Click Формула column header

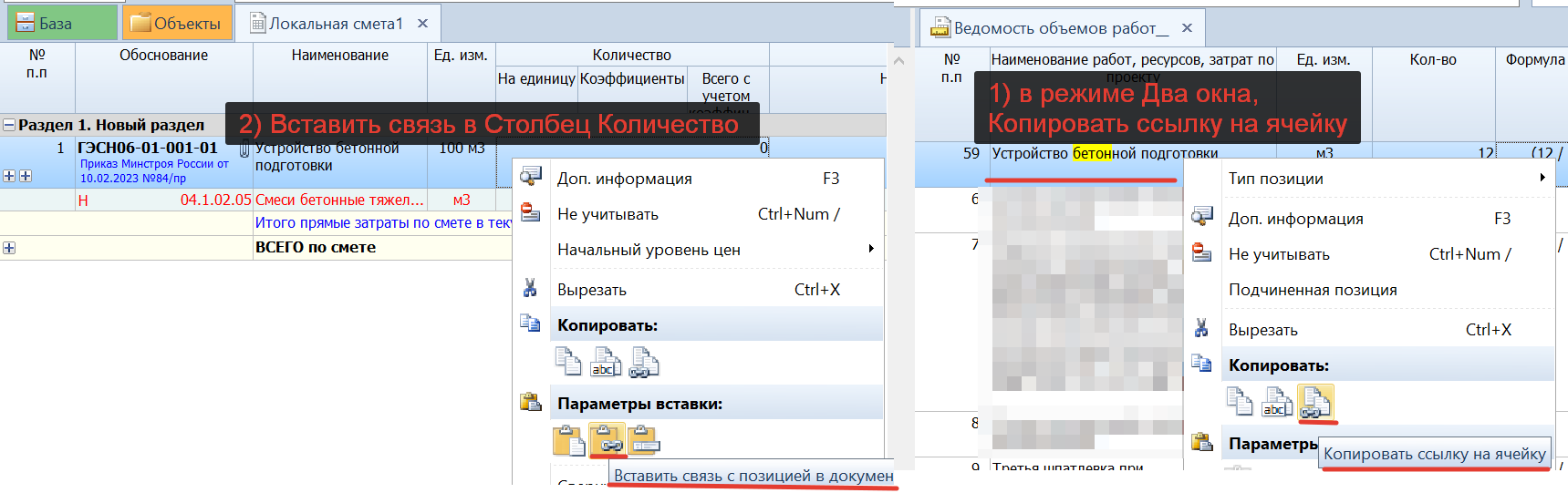(x=1534, y=60)
